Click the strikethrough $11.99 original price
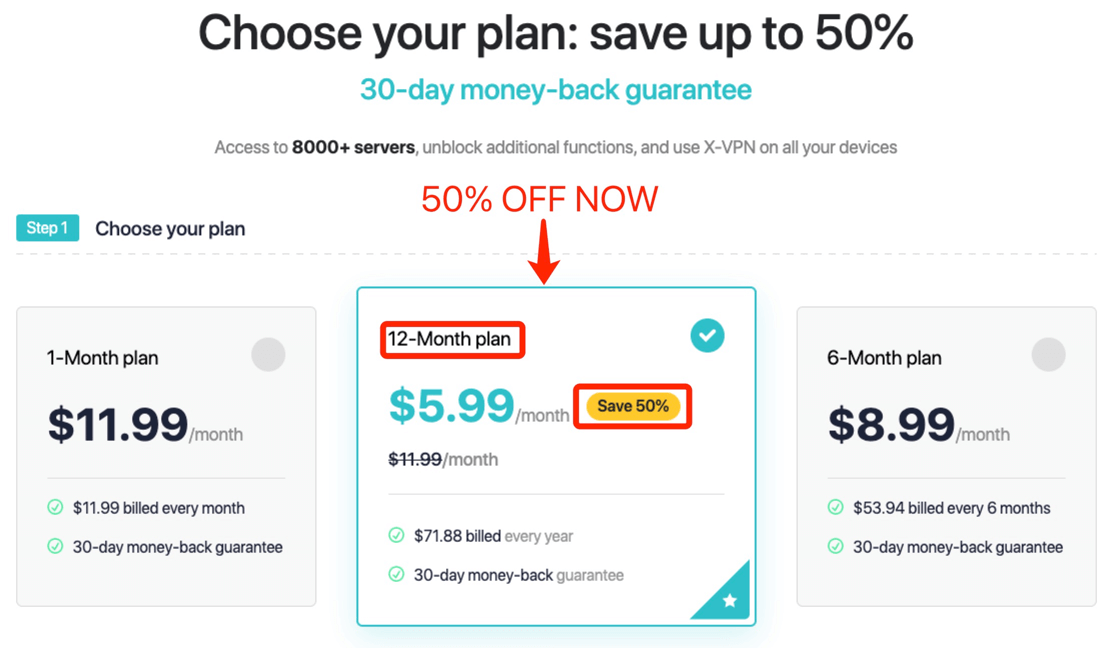 click(415, 460)
